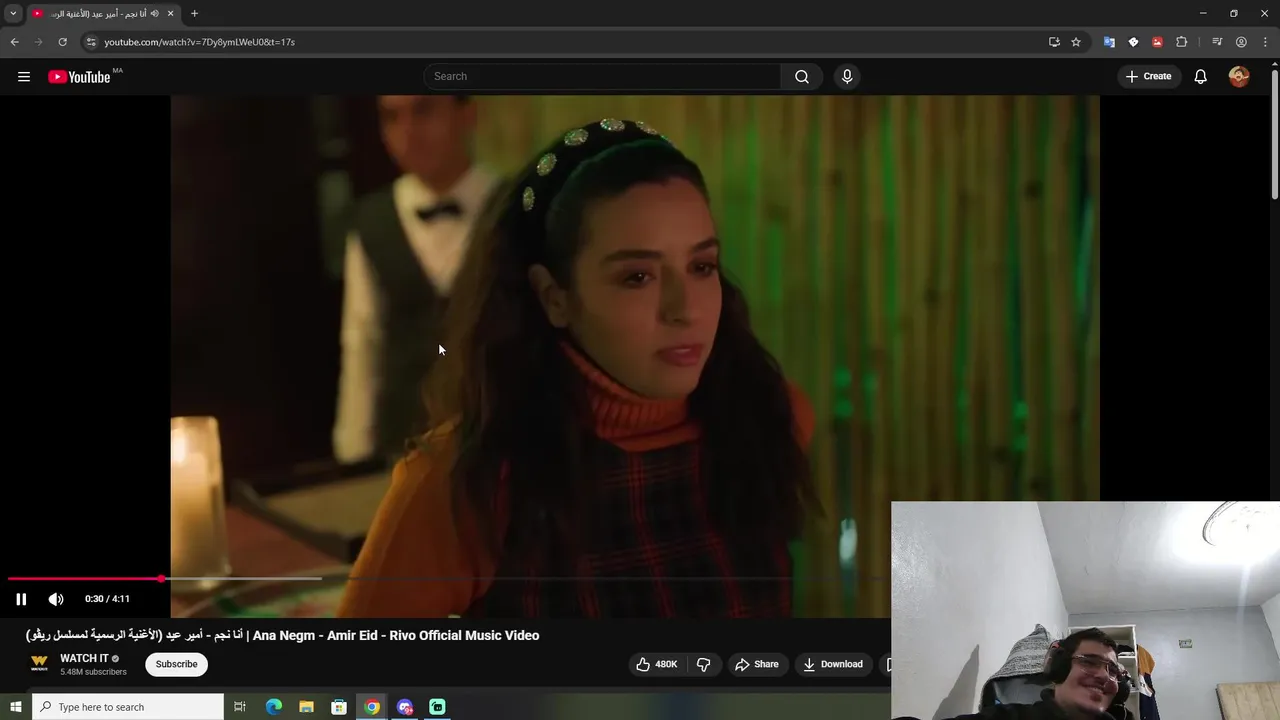Go back in browser history
The width and height of the screenshot is (1280, 720).
coord(14,42)
